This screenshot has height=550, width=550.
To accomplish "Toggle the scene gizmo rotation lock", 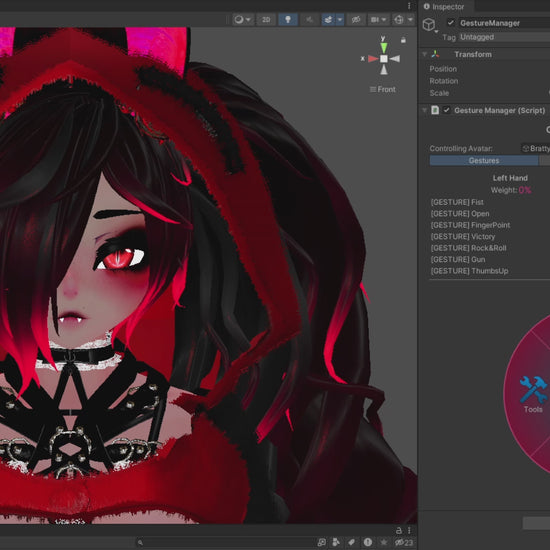I will [x=403, y=40].
